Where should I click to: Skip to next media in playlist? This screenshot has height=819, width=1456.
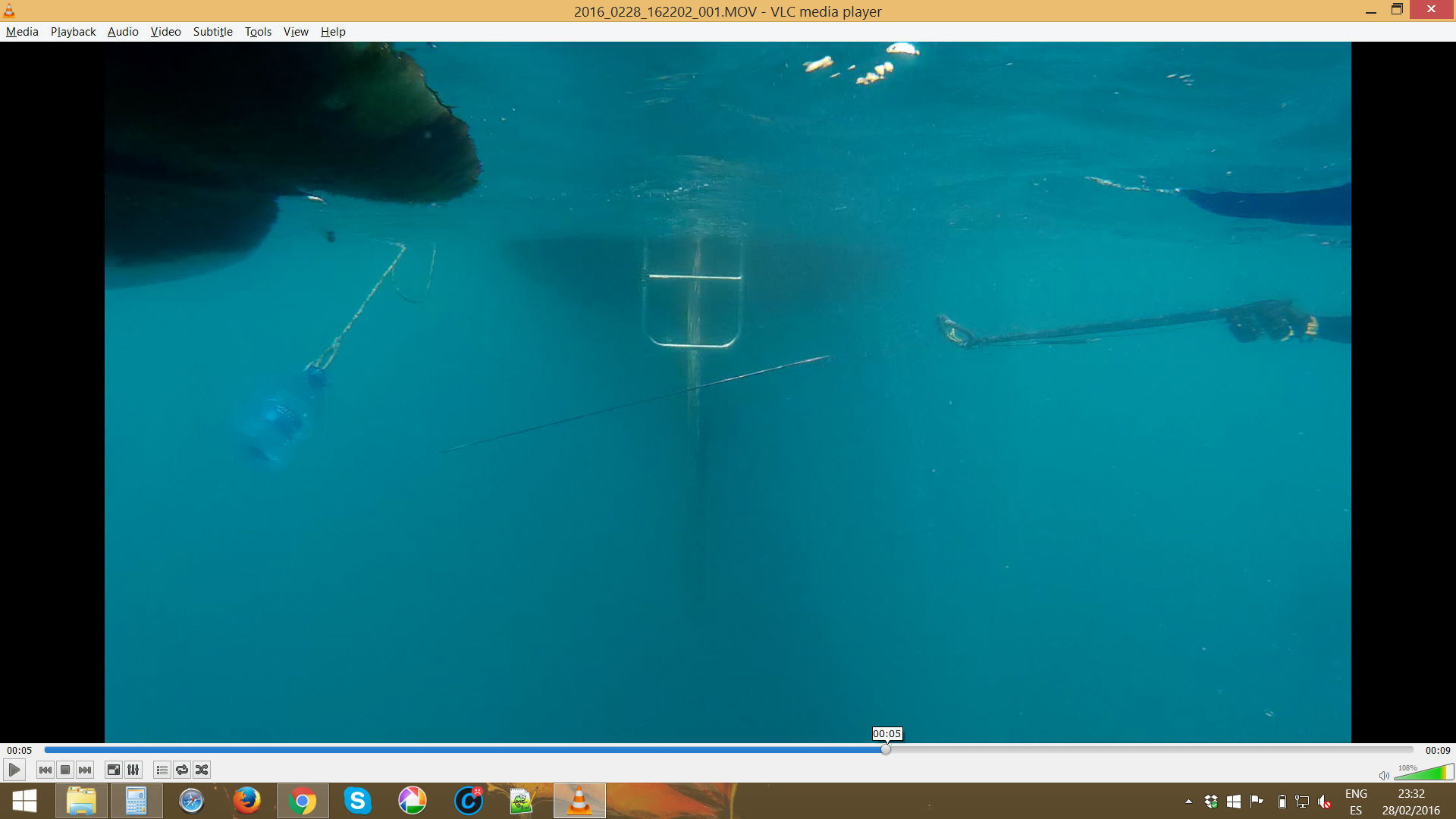(85, 770)
